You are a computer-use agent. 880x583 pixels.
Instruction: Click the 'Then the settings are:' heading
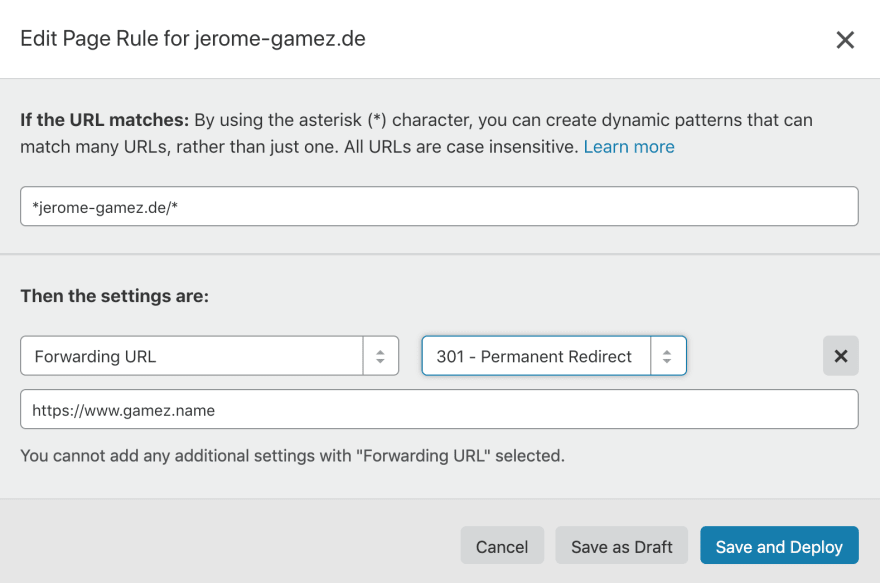point(114,296)
